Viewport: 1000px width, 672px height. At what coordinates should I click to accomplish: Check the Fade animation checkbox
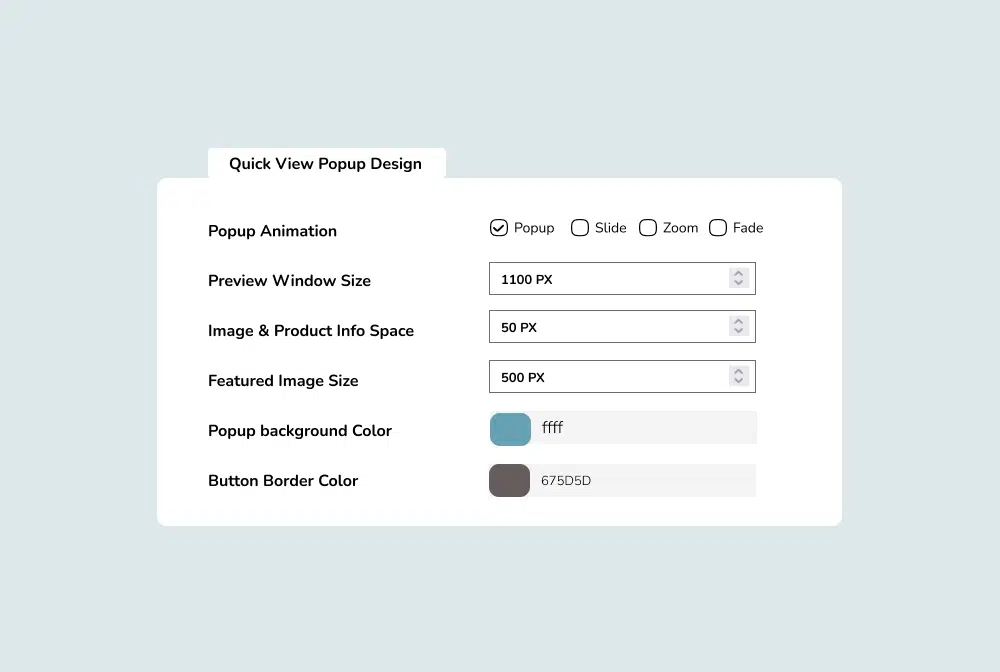718,228
